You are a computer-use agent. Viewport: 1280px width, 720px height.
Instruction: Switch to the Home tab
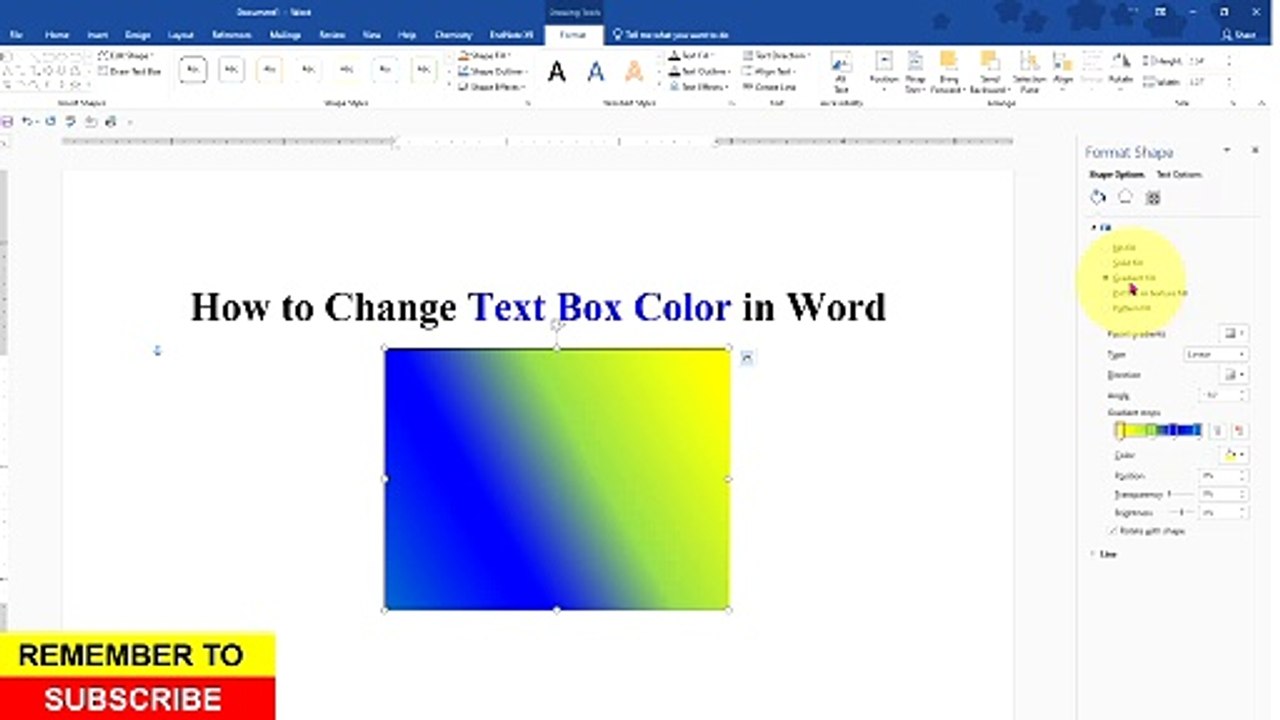point(57,34)
